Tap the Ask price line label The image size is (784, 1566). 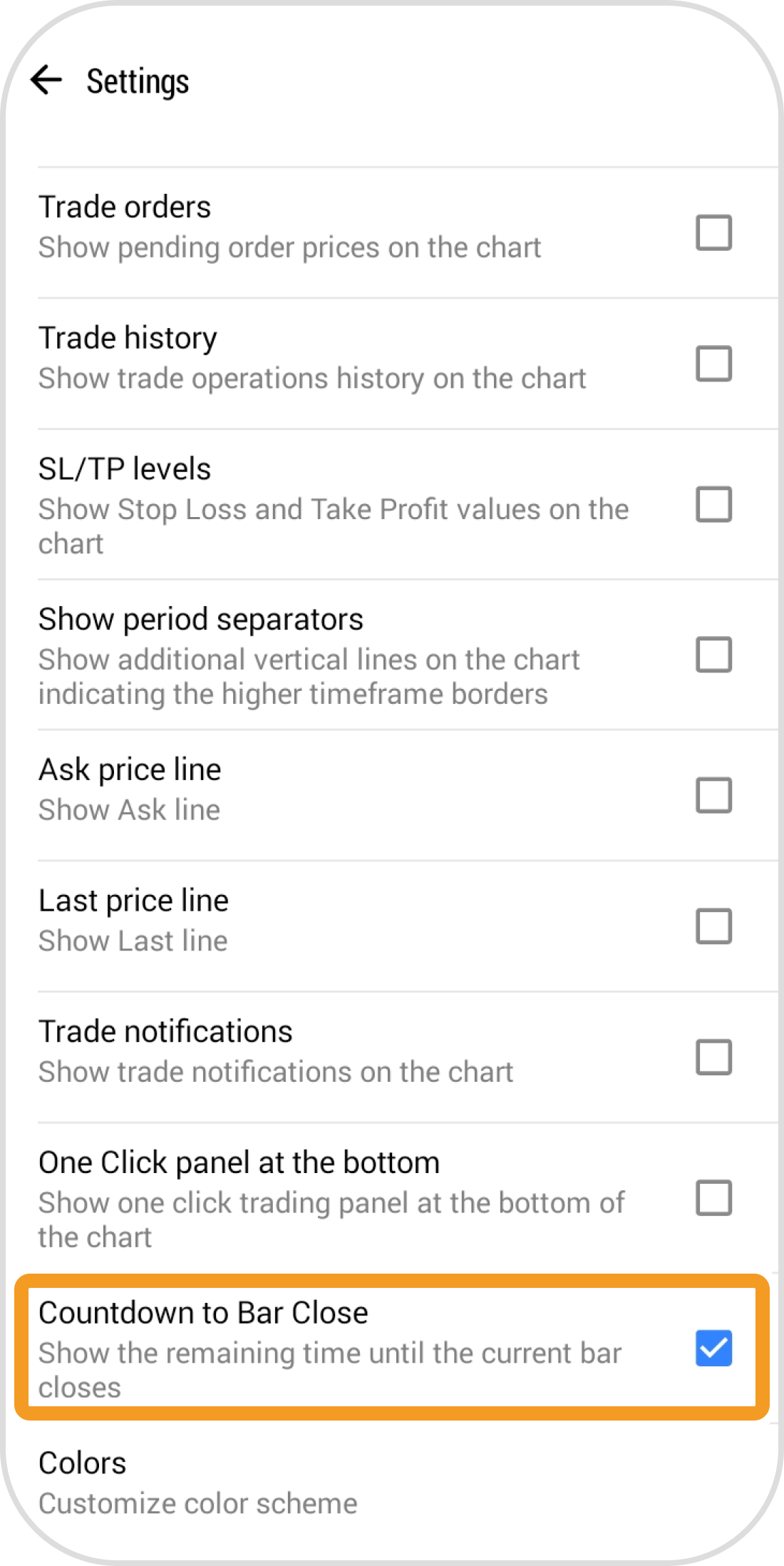(130, 770)
